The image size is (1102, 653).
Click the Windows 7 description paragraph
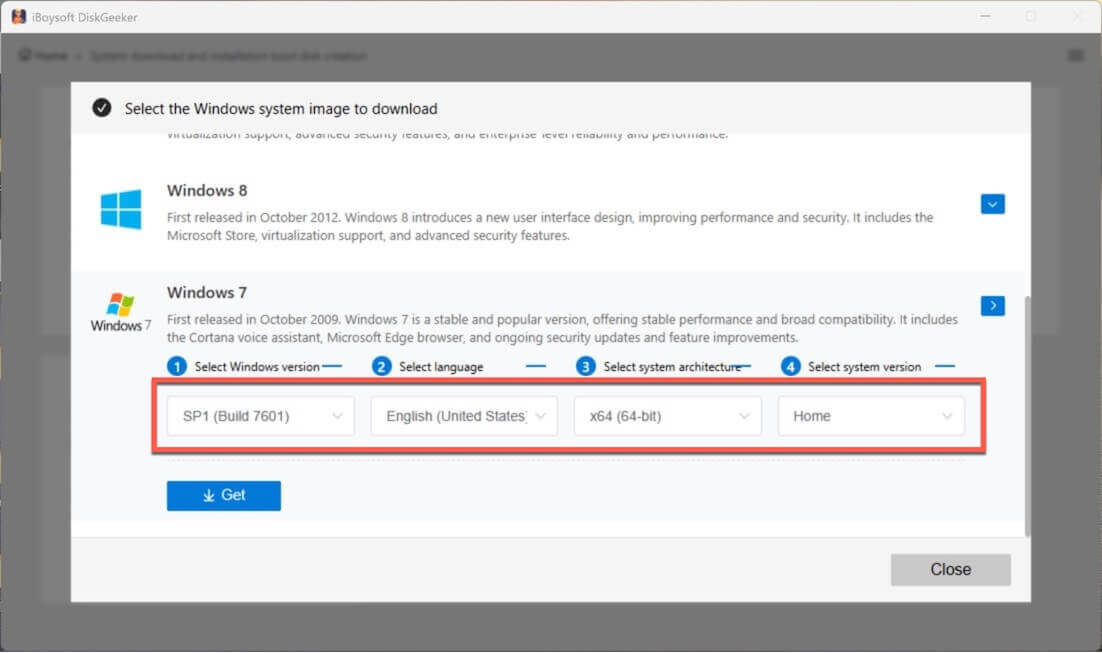[x=562, y=328]
